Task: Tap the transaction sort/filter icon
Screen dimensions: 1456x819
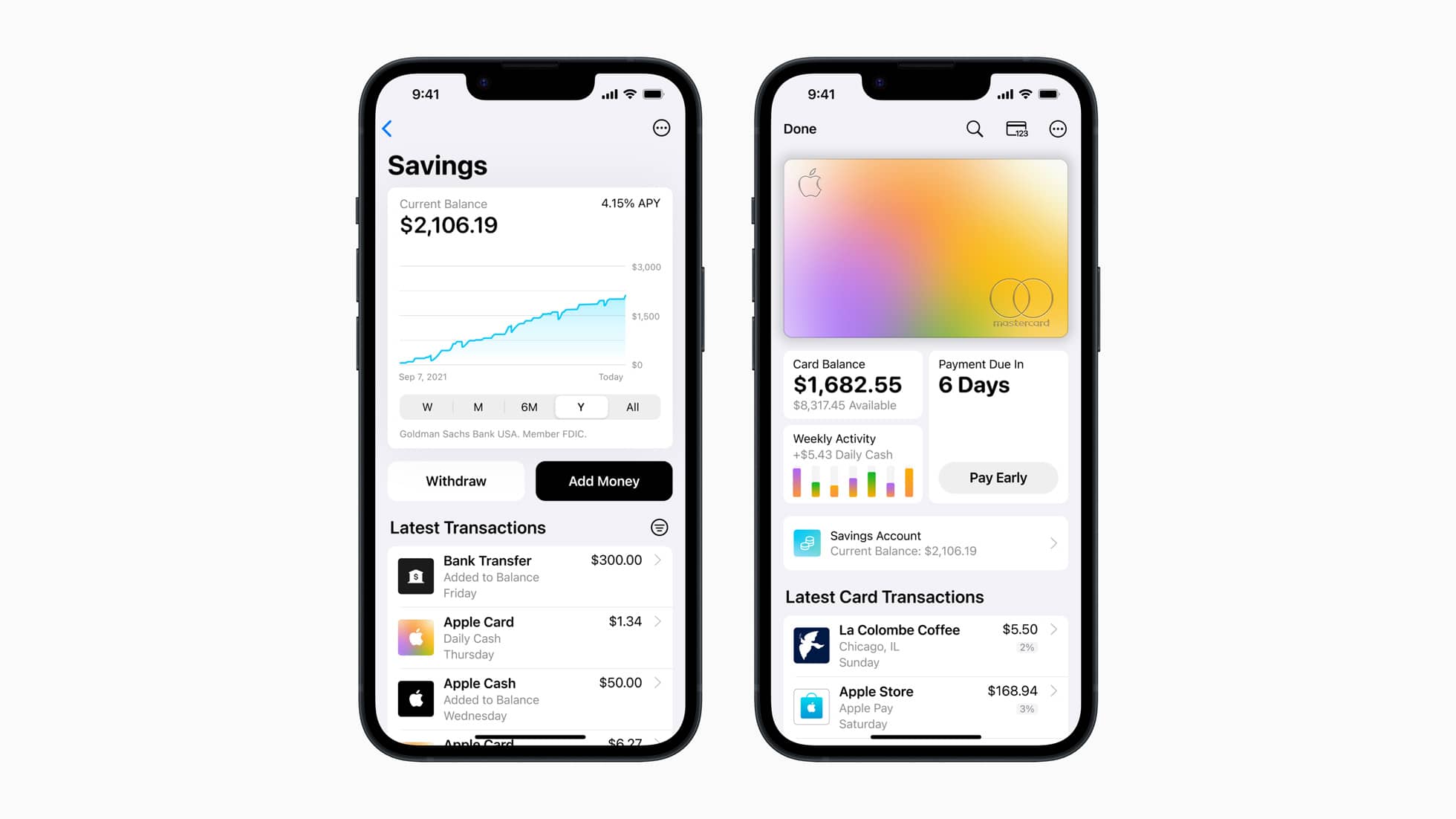Action: tap(658, 528)
